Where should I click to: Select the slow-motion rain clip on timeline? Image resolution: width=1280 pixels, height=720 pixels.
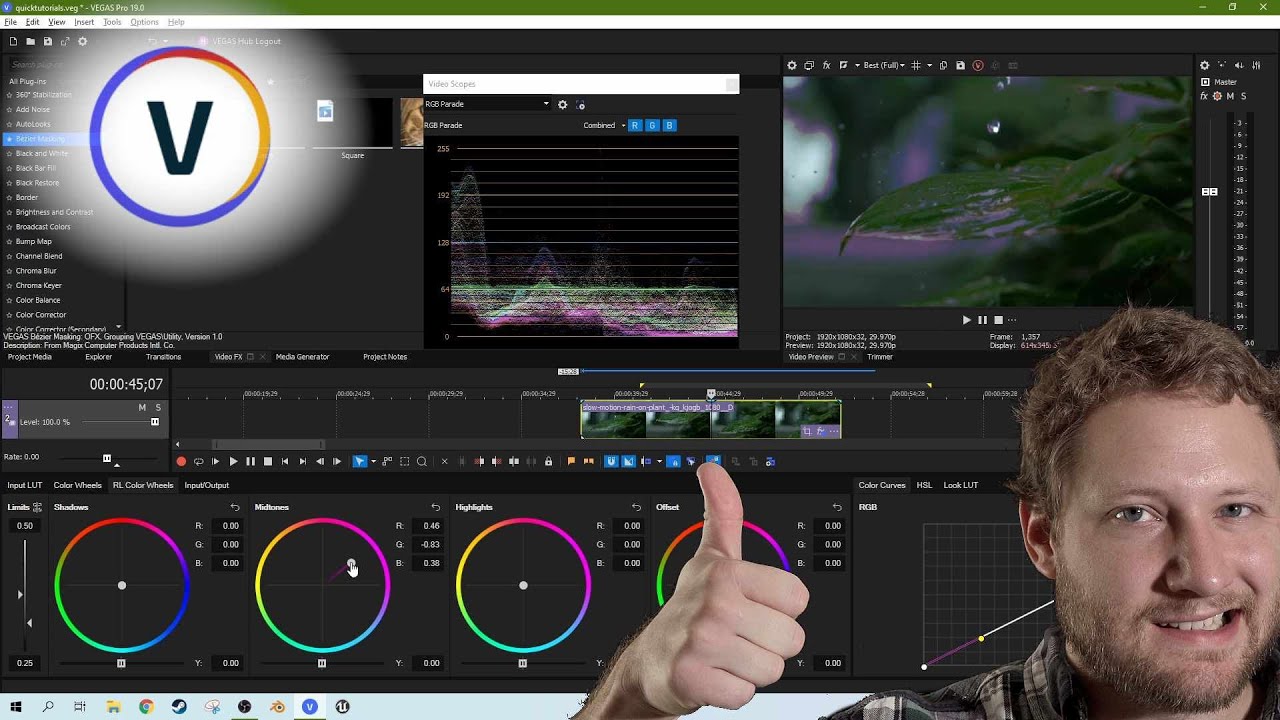(x=710, y=420)
